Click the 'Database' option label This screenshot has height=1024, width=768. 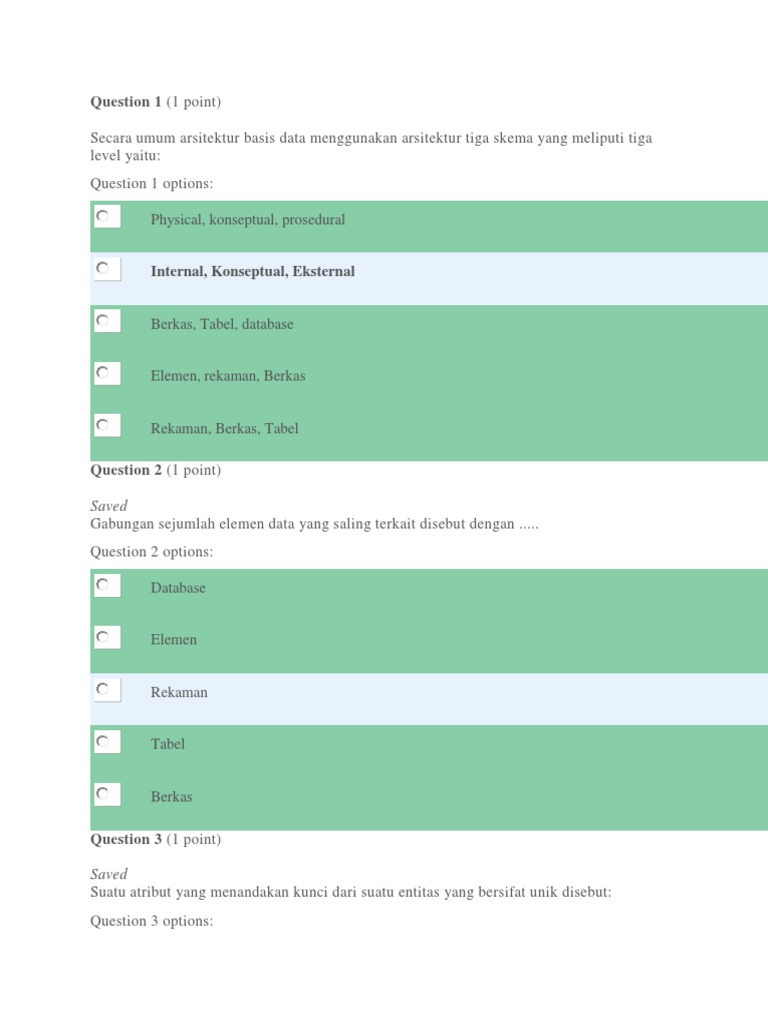178,588
